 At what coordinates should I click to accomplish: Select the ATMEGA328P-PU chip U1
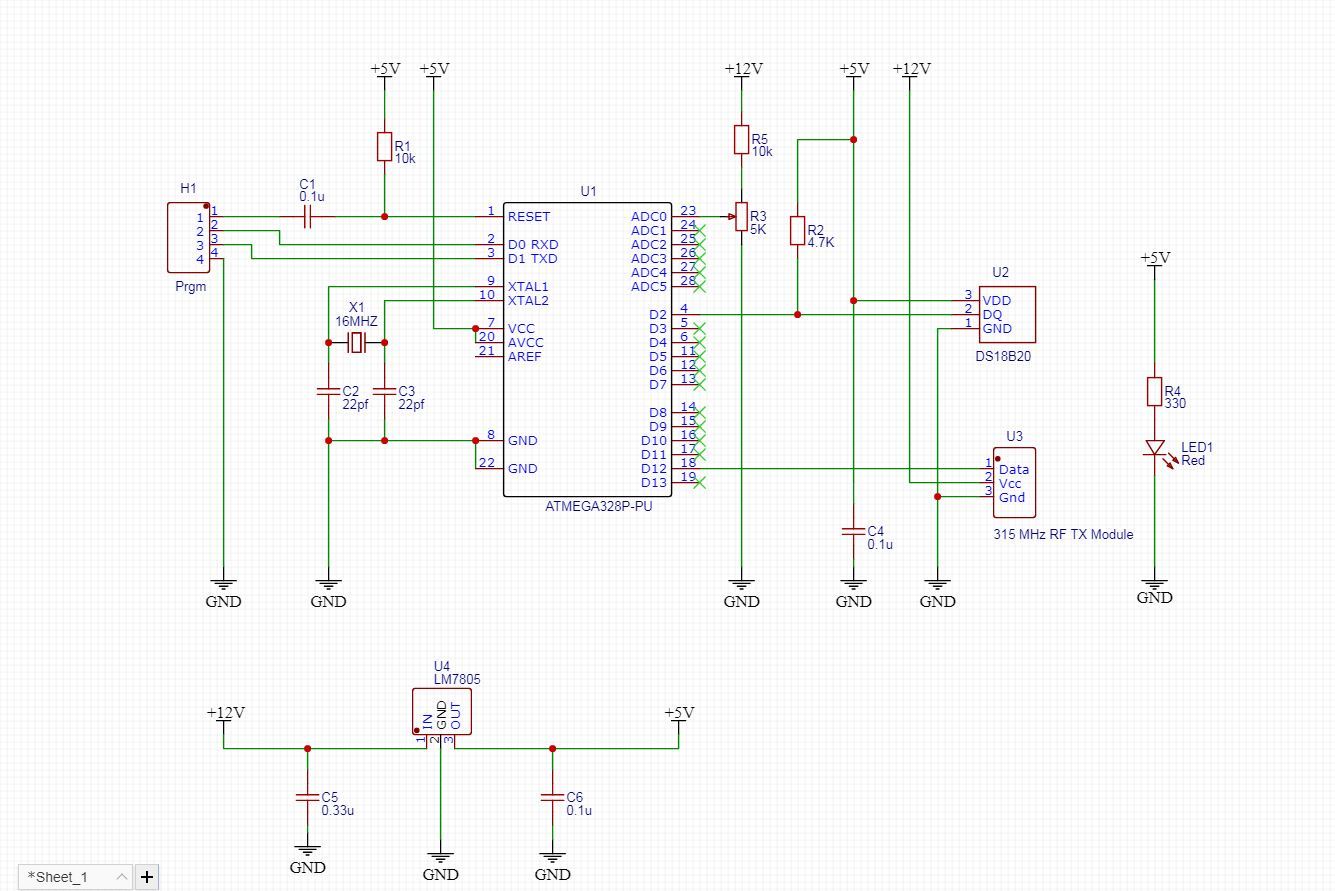[x=587, y=349]
